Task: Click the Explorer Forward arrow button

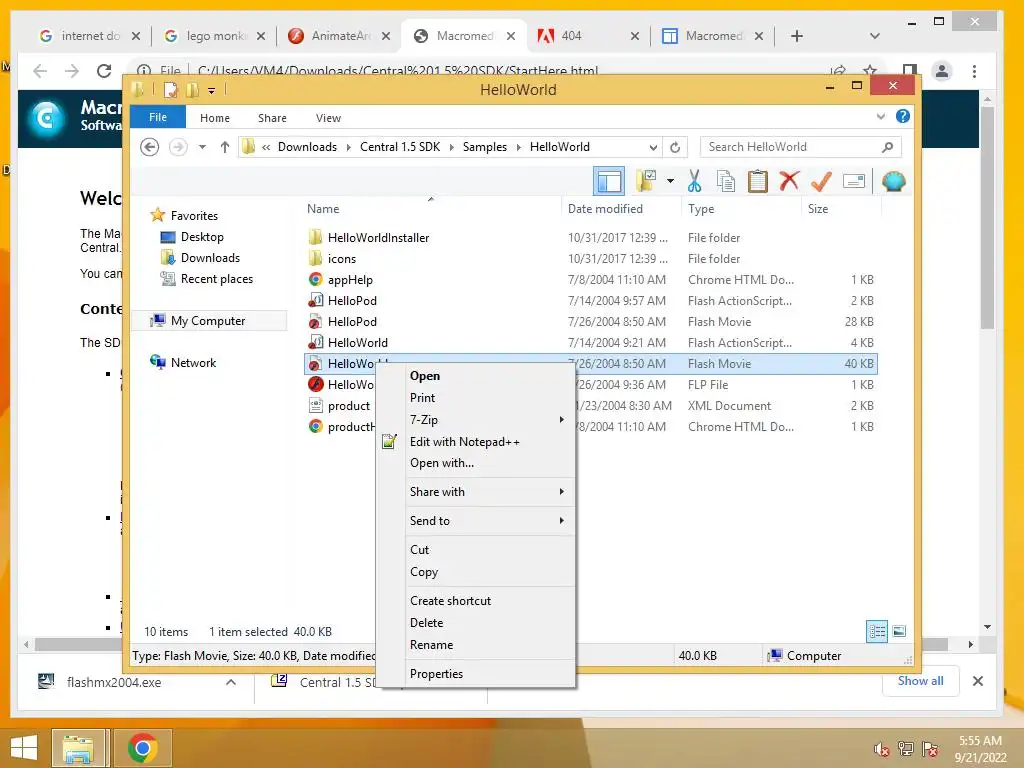Action: click(178, 147)
